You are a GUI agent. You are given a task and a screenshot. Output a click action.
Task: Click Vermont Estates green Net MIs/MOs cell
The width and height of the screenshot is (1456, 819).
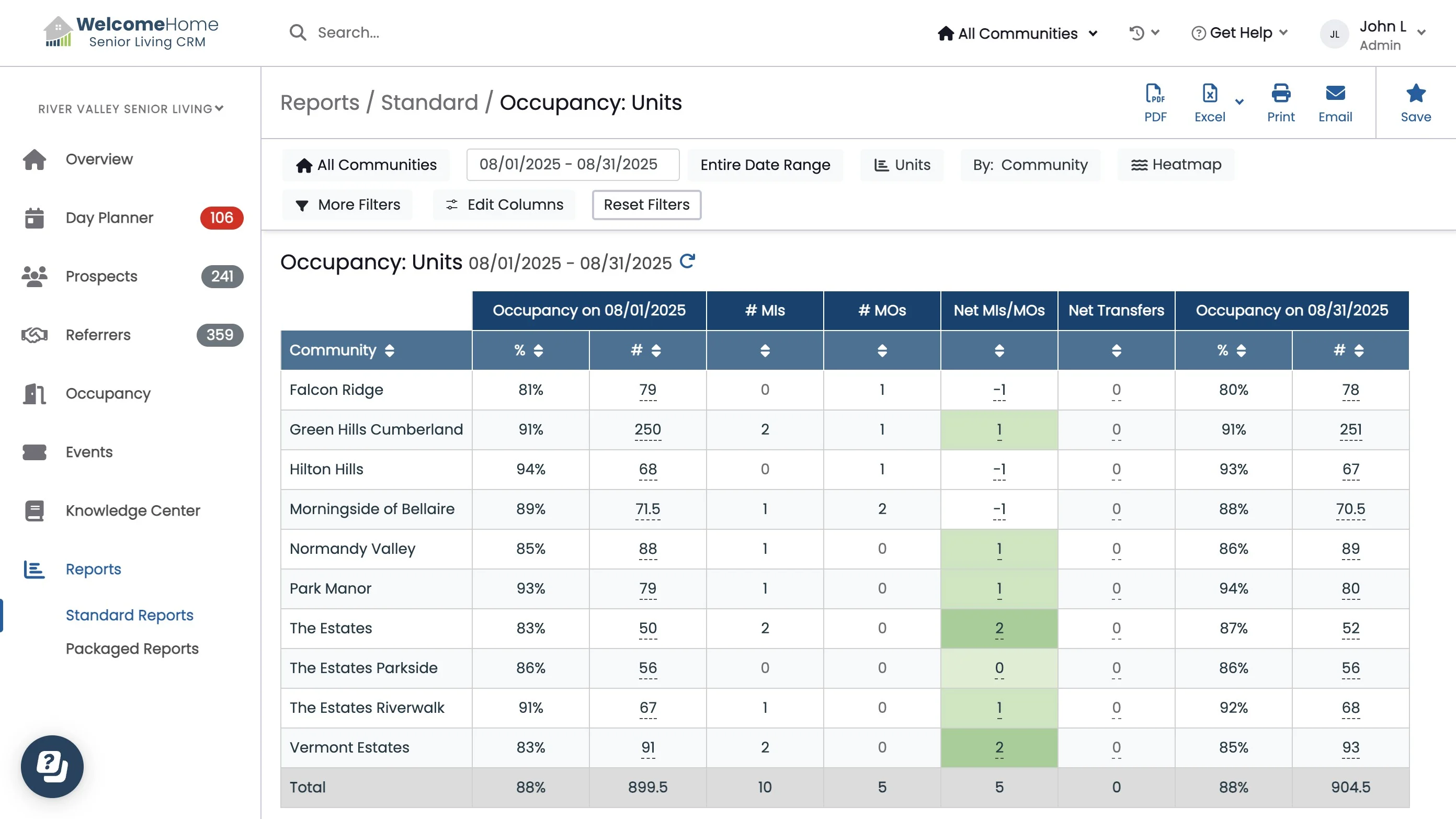coord(999,747)
